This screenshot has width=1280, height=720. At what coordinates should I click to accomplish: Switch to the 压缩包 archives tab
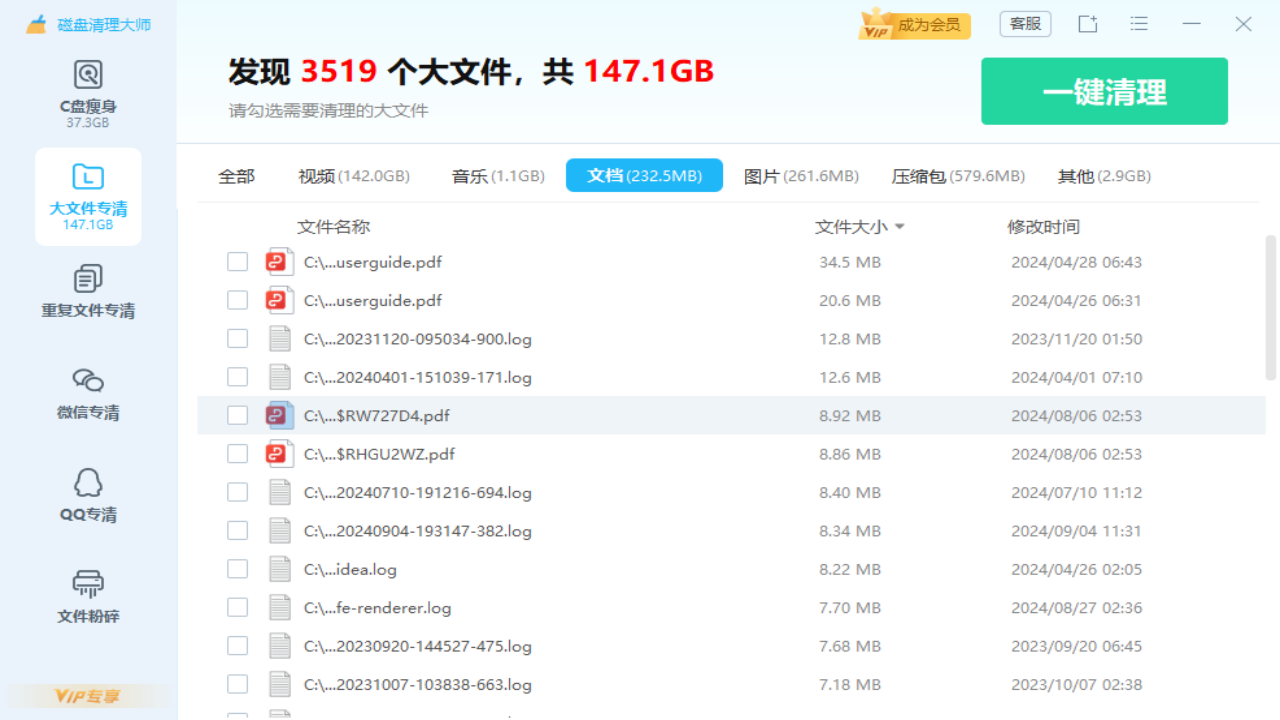(x=957, y=174)
